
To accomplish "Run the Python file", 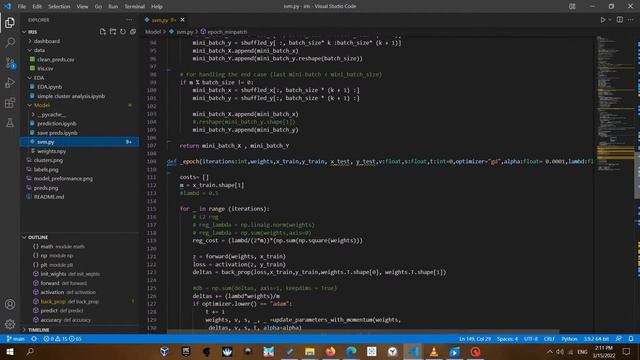I will click(x=602, y=20).
